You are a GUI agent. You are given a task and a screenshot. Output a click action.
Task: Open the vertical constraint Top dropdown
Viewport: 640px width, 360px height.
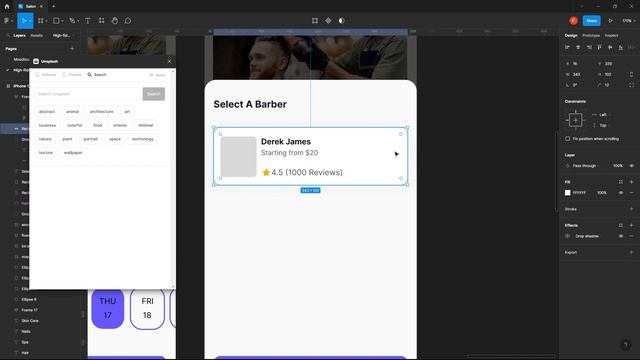click(x=602, y=125)
